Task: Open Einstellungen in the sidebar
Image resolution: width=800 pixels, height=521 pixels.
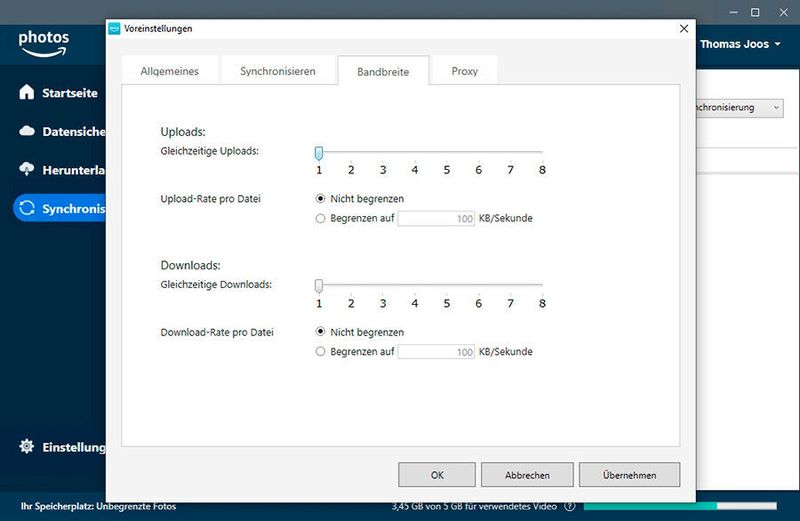Action: (x=74, y=448)
